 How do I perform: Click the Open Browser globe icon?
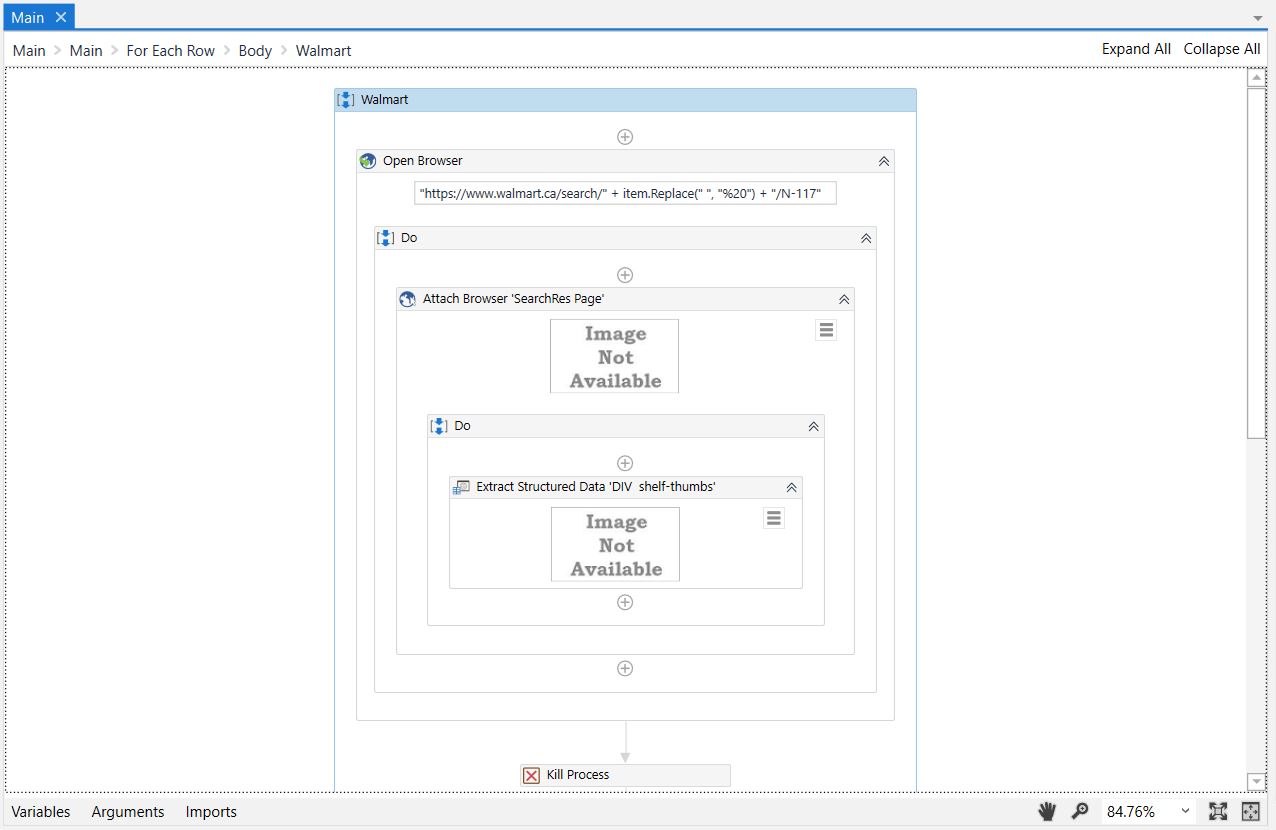pos(368,161)
